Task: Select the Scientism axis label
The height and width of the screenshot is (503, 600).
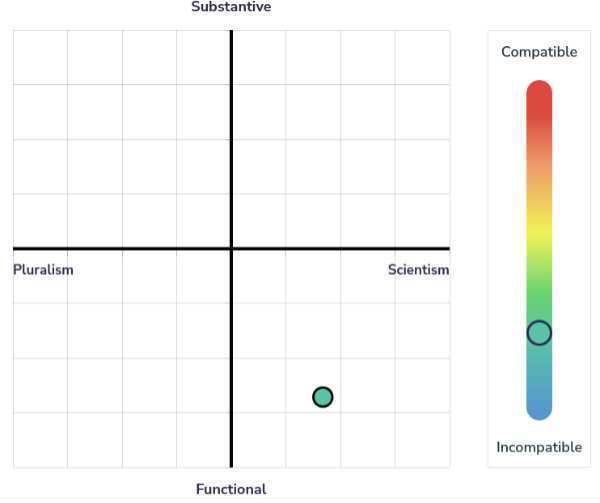Action: (x=418, y=270)
